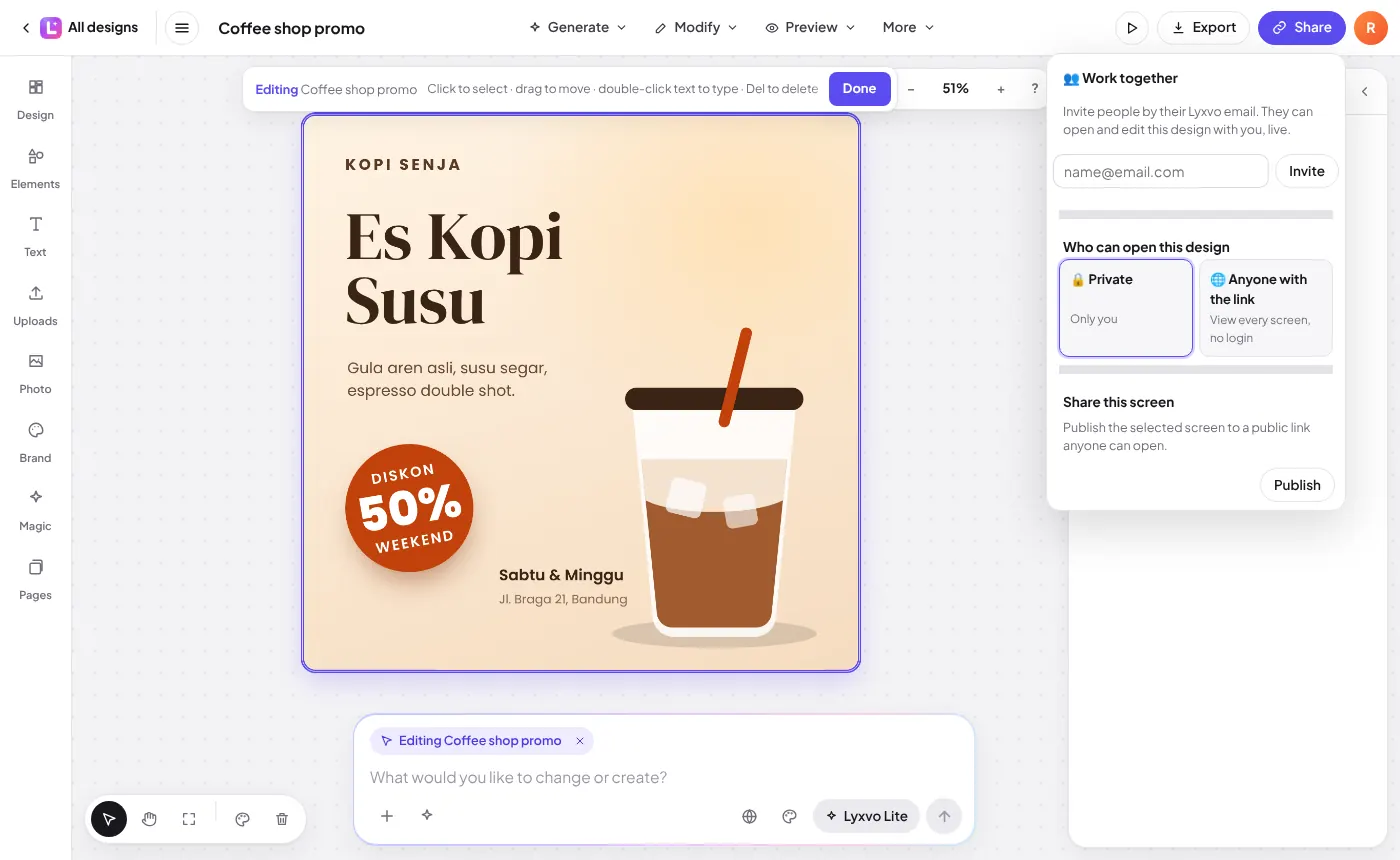This screenshot has width=1400, height=860.
Task: Focus the invite email input field
Action: point(1161,171)
